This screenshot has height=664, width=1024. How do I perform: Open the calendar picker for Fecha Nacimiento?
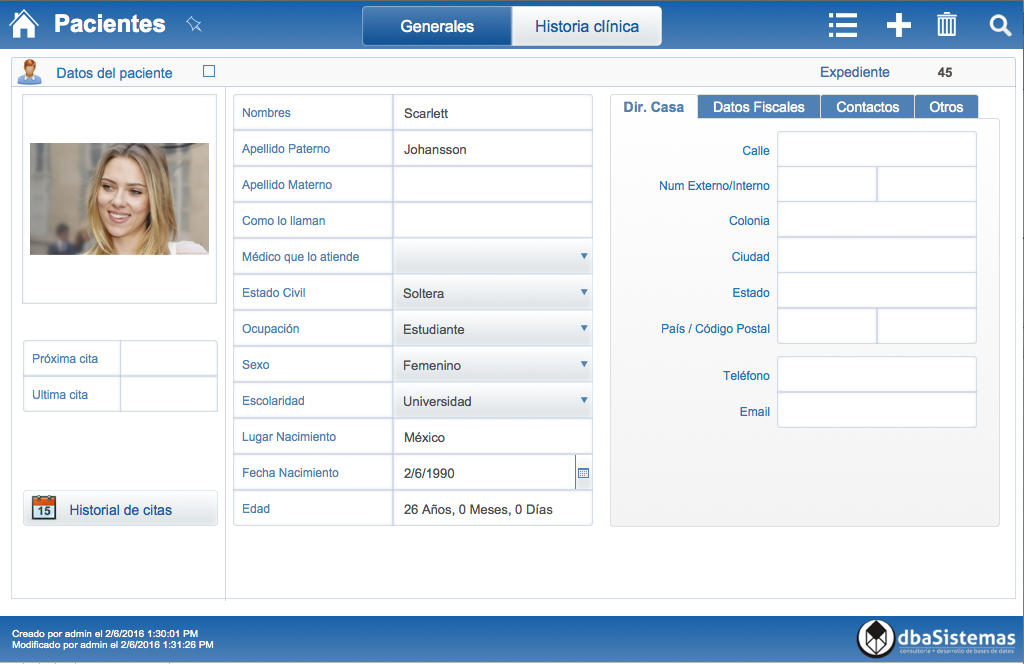584,473
